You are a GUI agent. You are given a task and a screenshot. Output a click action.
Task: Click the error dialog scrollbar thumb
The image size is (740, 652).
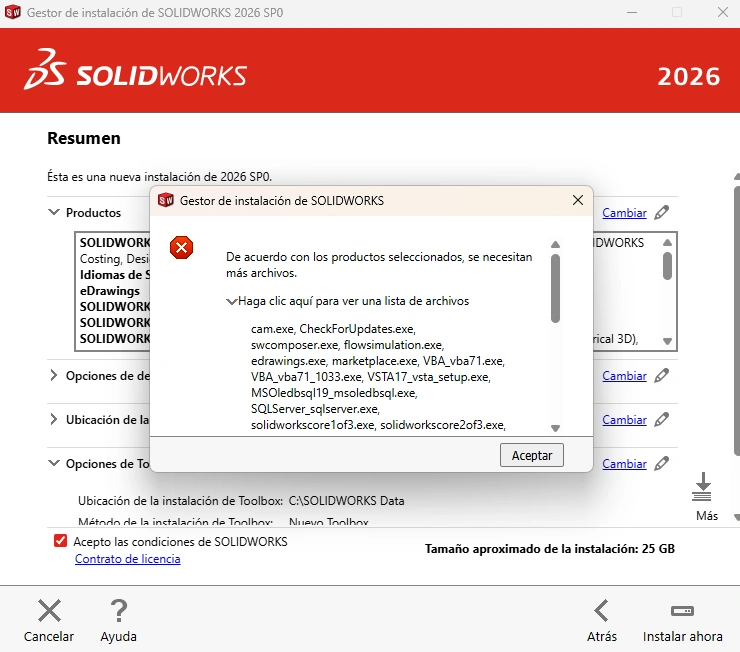555,288
